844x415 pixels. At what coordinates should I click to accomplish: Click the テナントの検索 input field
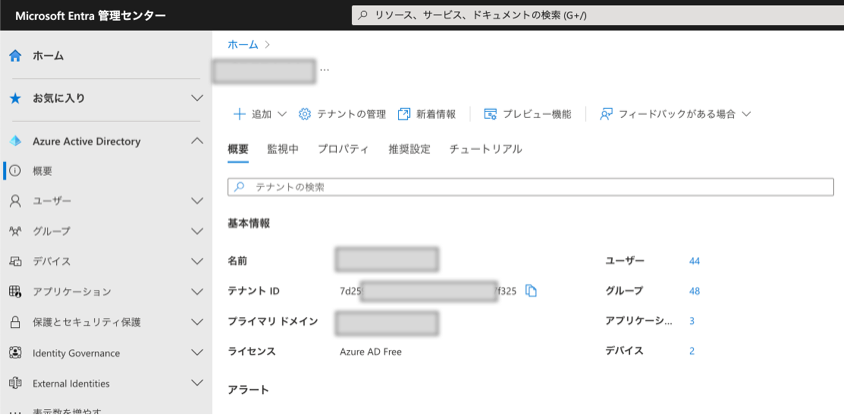point(530,187)
